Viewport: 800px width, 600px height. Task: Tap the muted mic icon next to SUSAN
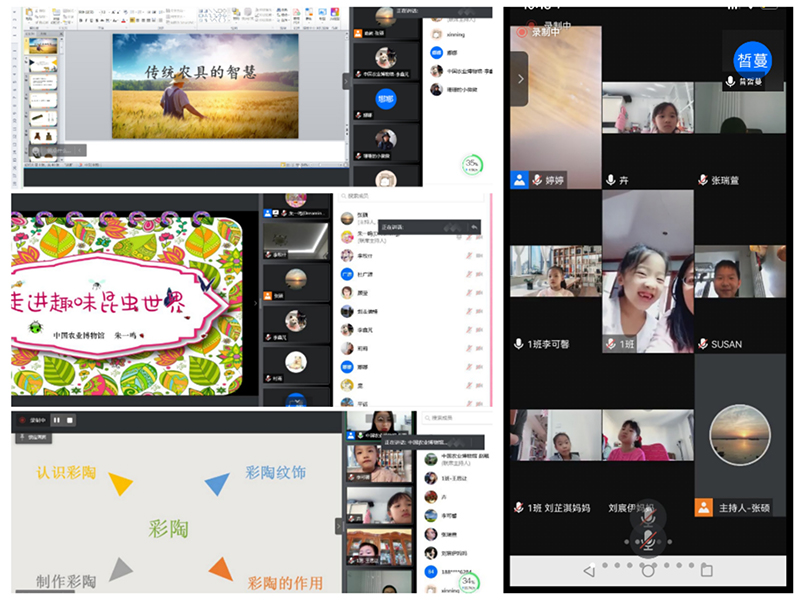pos(703,344)
